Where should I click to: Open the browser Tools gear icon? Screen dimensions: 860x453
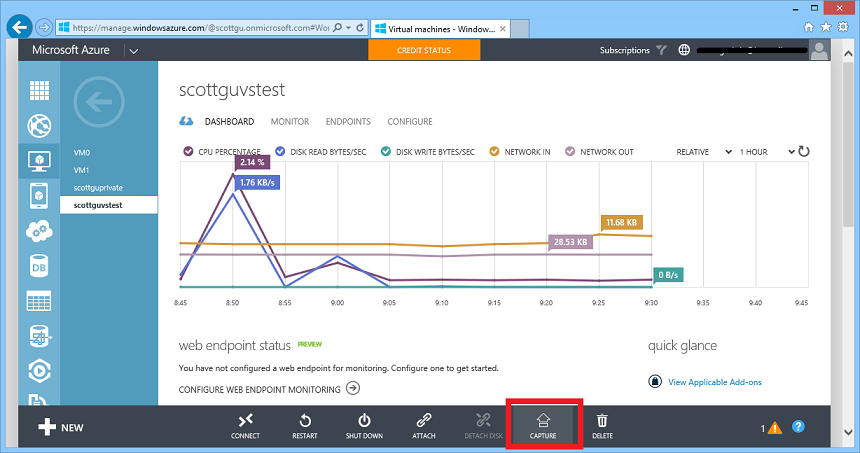pyautogui.click(x=843, y=27)
